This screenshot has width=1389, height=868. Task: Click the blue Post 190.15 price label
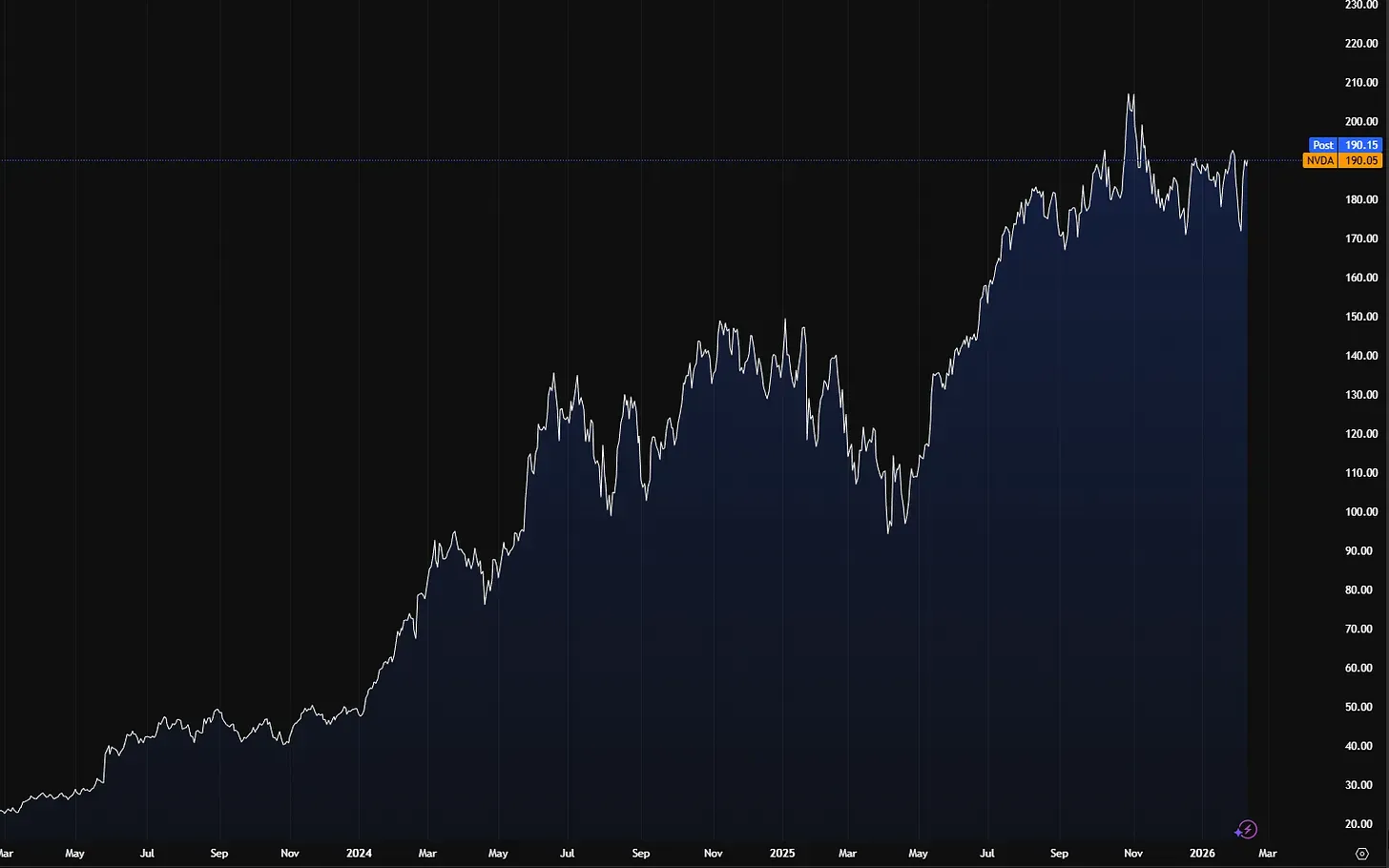point(1343,145)
